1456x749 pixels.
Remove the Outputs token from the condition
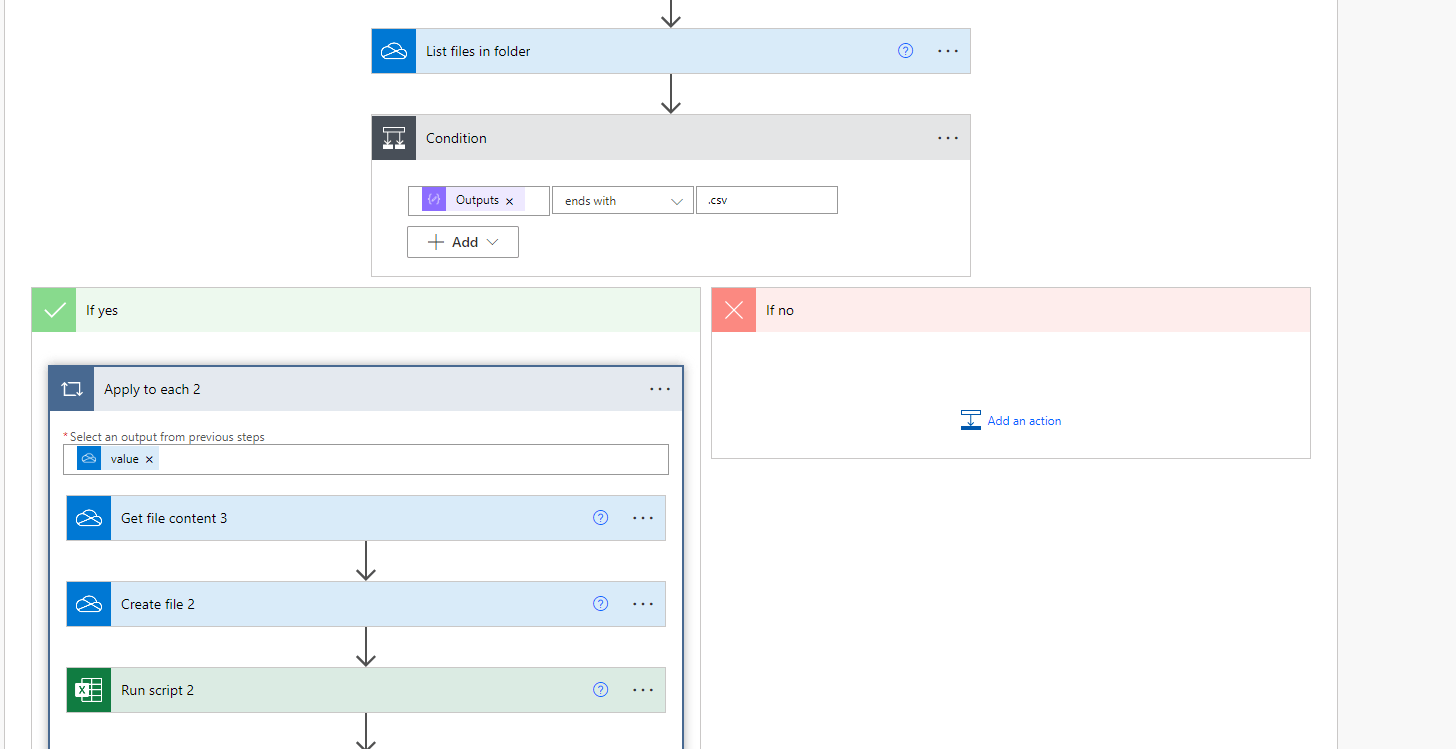(510, 199)
